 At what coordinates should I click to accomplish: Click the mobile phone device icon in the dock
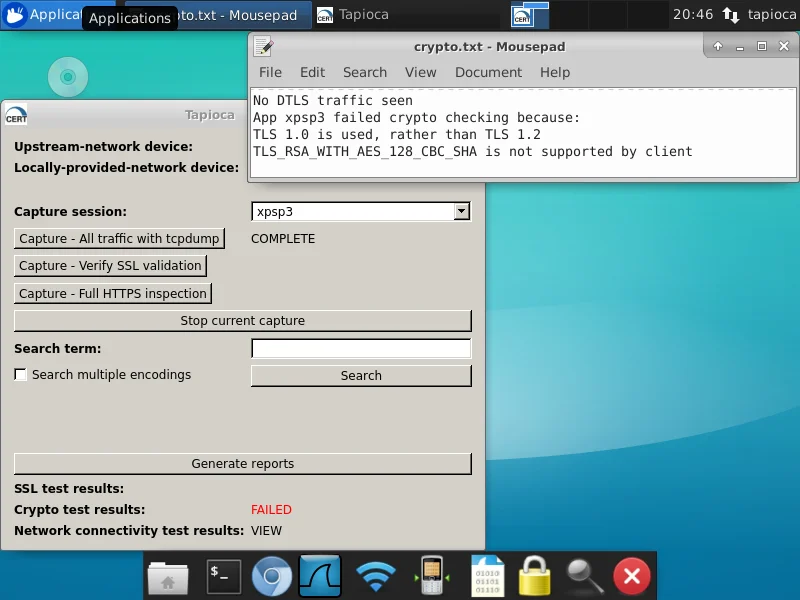pos(430,576)
